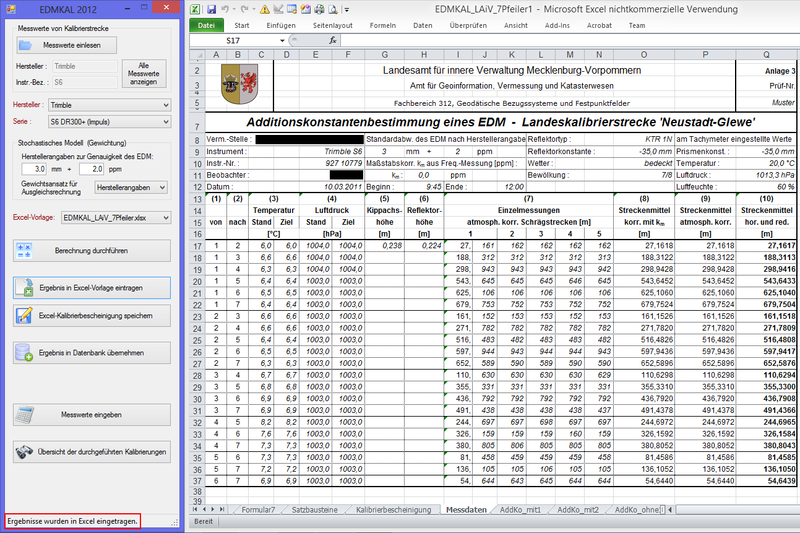This screenshot has height=533, width=800.
Task: Click the mm accuracy field showing 3,0
Action: pos(34,169)
